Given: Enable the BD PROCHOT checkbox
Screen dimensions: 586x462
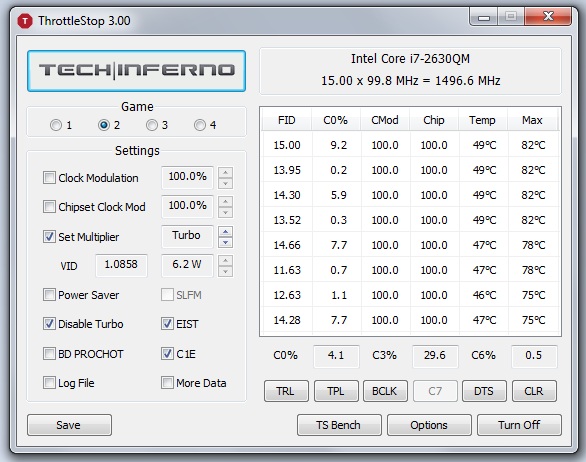Looking at the screenshot, I should 49,353.
